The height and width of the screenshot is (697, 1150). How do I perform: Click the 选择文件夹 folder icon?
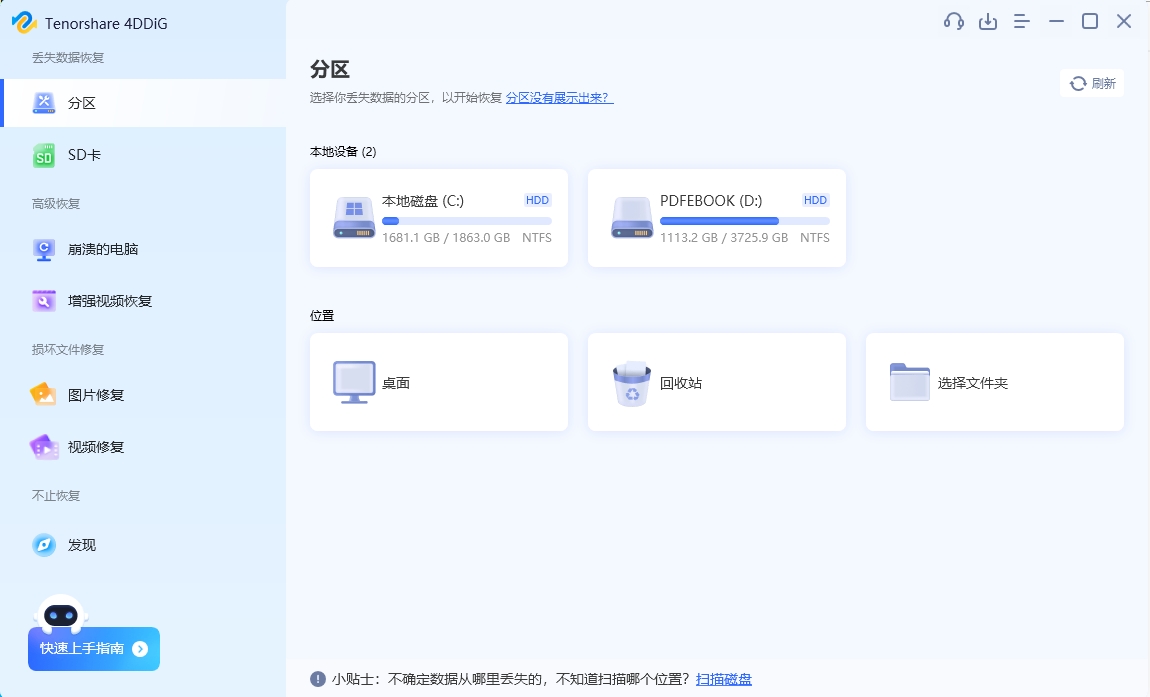tap(909, 382)
